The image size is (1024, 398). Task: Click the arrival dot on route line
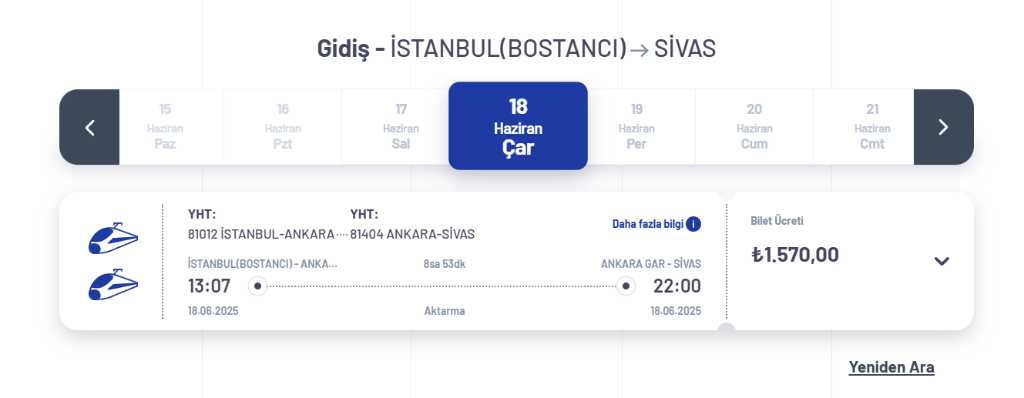pos(626,286)
